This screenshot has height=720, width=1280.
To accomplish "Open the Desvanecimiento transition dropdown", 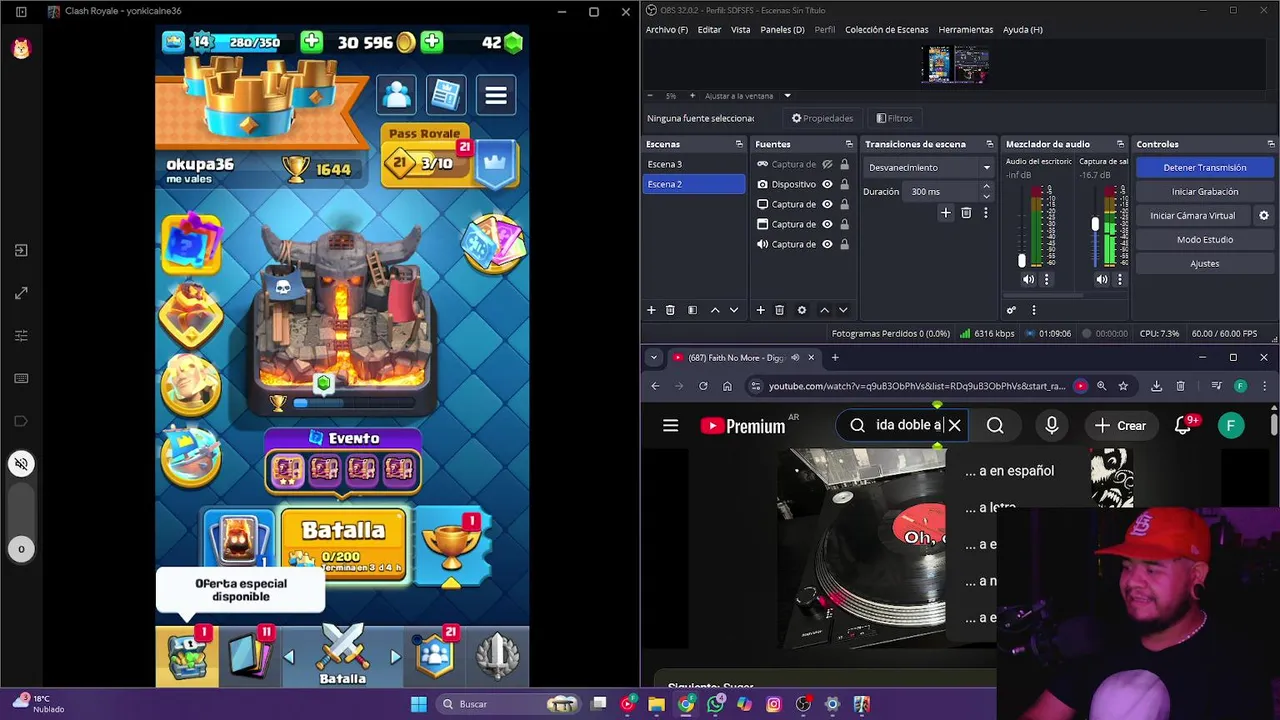I will pyautogui.click(x=929, y=167).
